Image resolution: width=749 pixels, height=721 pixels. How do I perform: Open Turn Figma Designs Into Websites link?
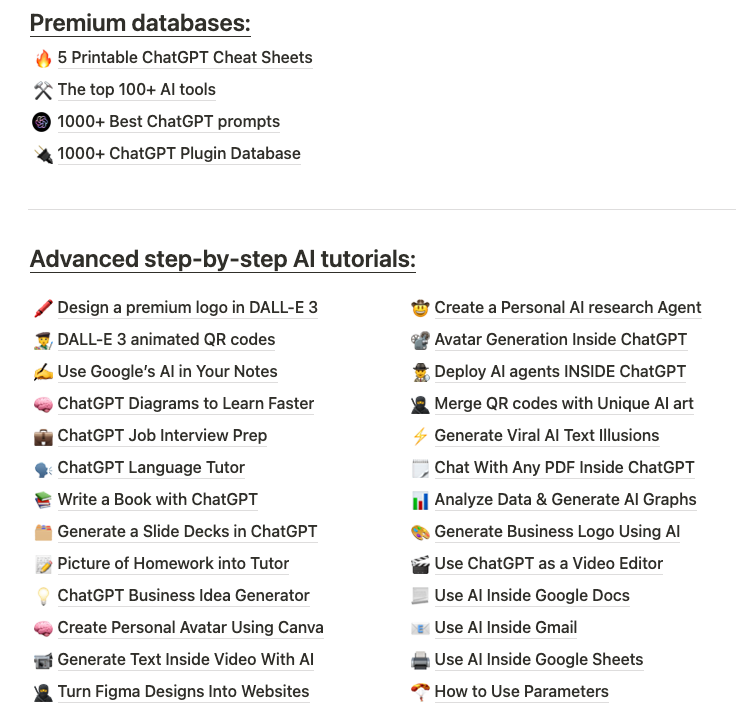pos(183,692)
